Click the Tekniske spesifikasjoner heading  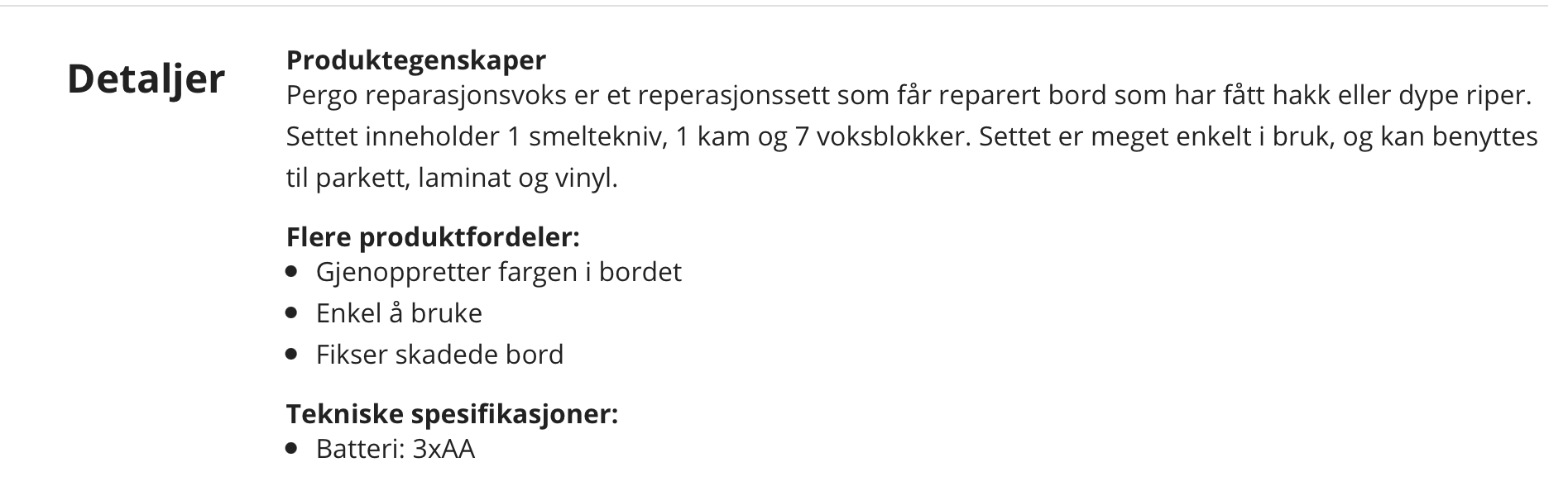tap(452, 413)
